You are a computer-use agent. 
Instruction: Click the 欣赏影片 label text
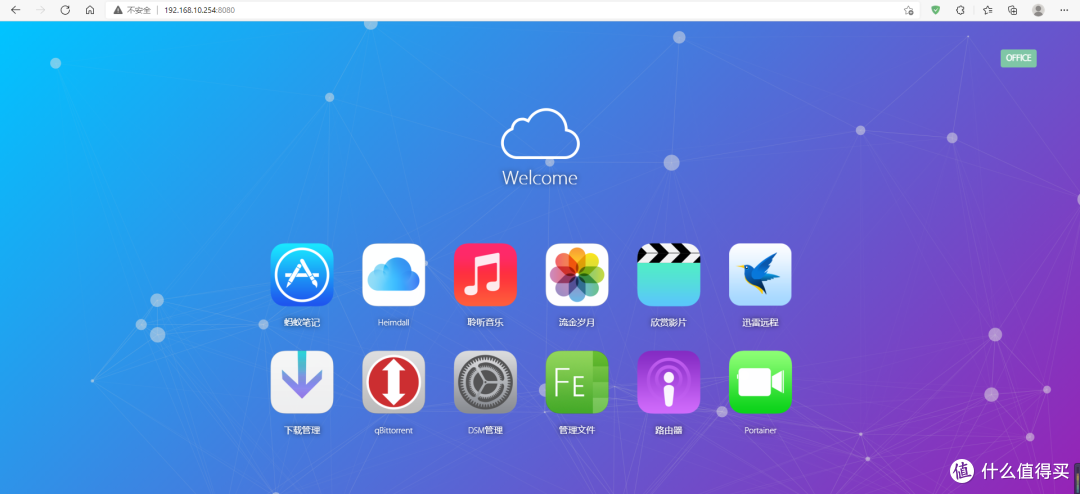[x=668, y=322]
